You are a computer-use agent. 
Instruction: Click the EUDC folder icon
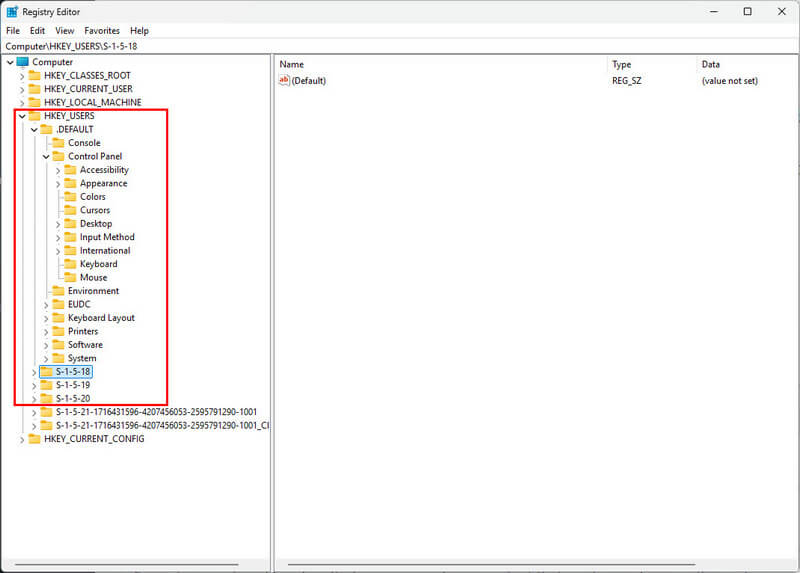tap(59, 304)
